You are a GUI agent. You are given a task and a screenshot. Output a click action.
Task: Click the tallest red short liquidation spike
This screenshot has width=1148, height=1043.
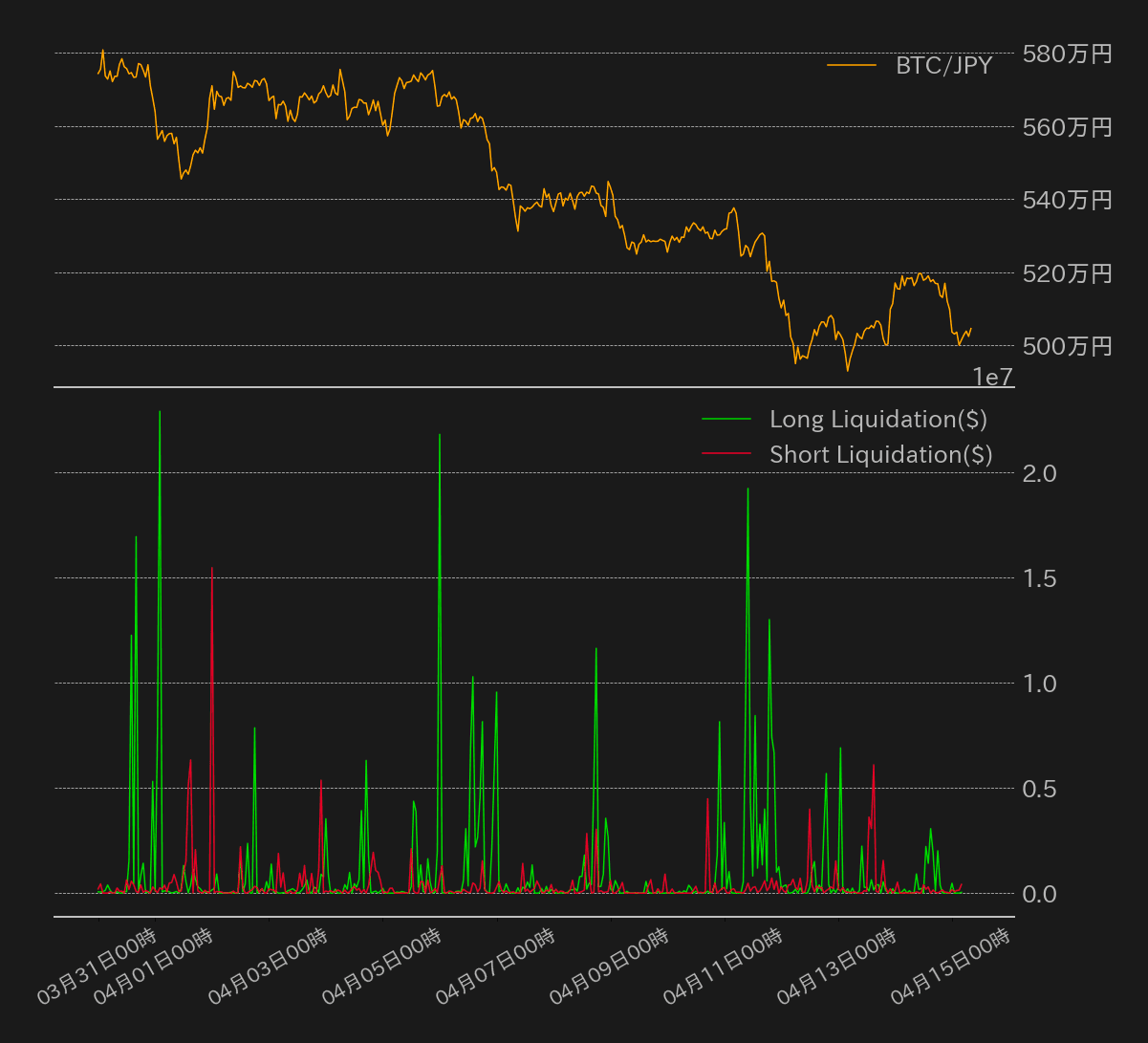pos(212,570)
